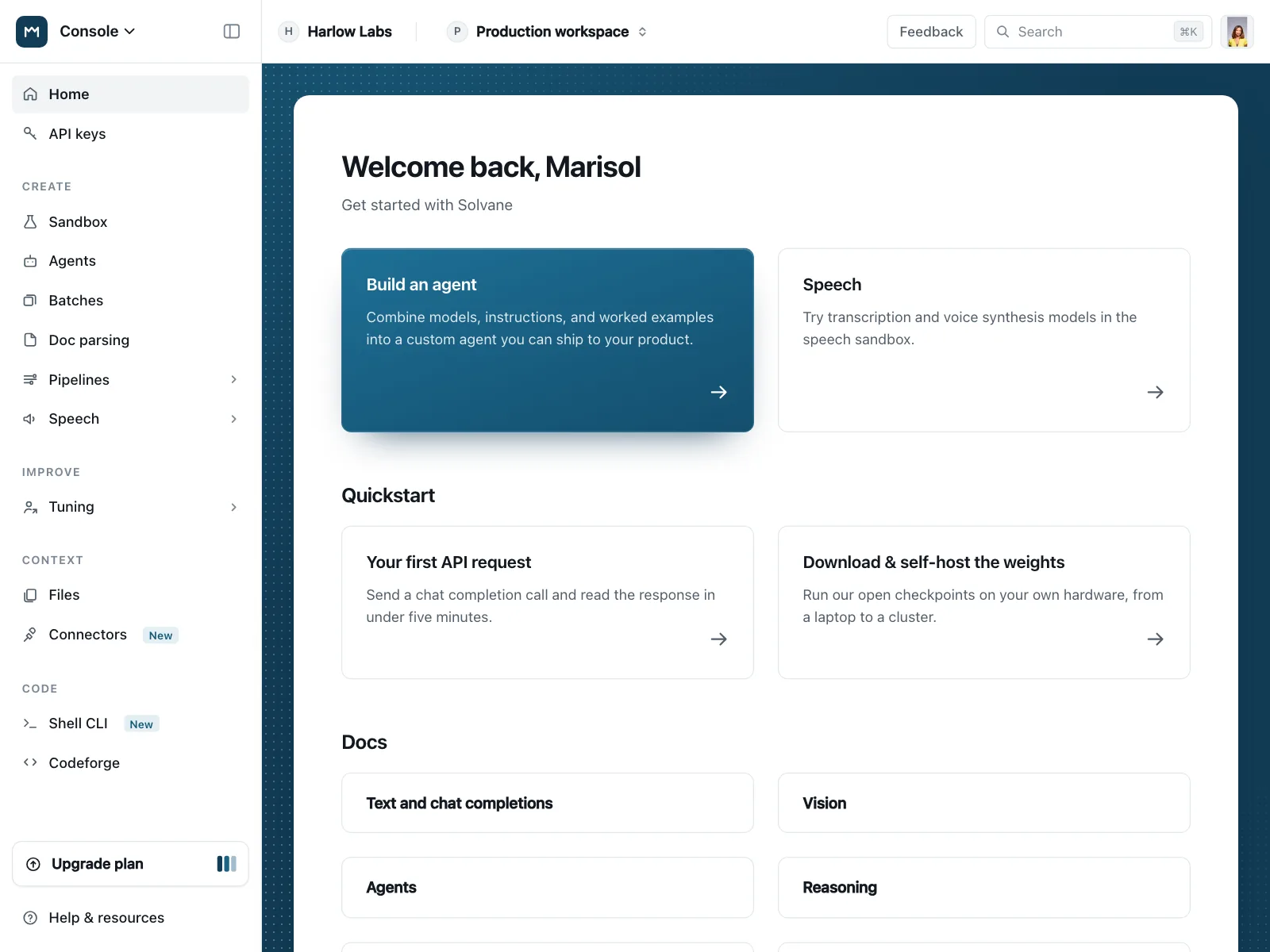The width and height of the screenshot is (1270, 952).
Task: Click the arrow on Build an agent card
Action: click(x=719, y=392)
